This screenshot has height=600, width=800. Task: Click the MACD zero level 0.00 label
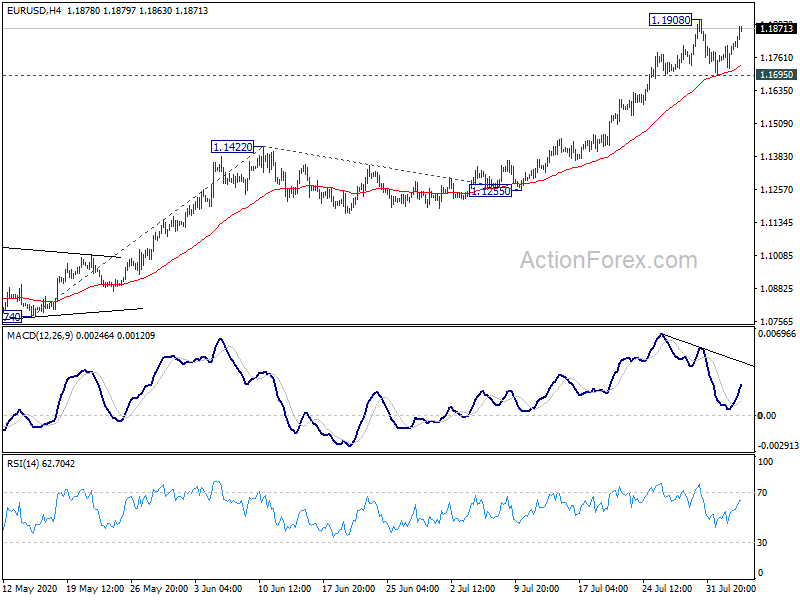pyautogui.click(x=767, y=416)
